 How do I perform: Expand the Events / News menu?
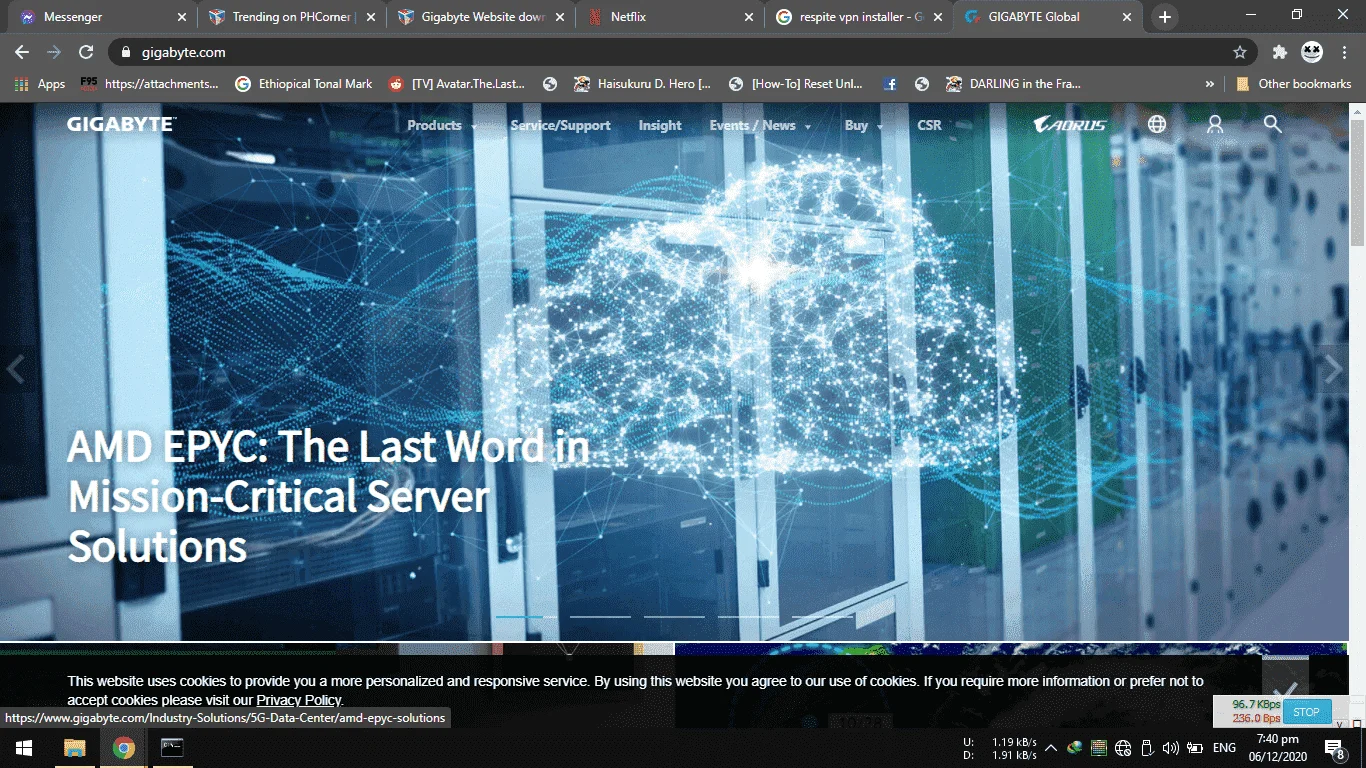[x=760, y=125]
